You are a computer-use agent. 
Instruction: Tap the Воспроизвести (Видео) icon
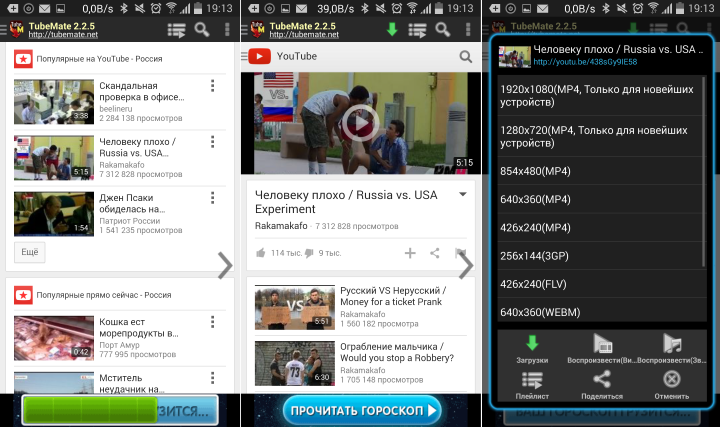(602, 343)
